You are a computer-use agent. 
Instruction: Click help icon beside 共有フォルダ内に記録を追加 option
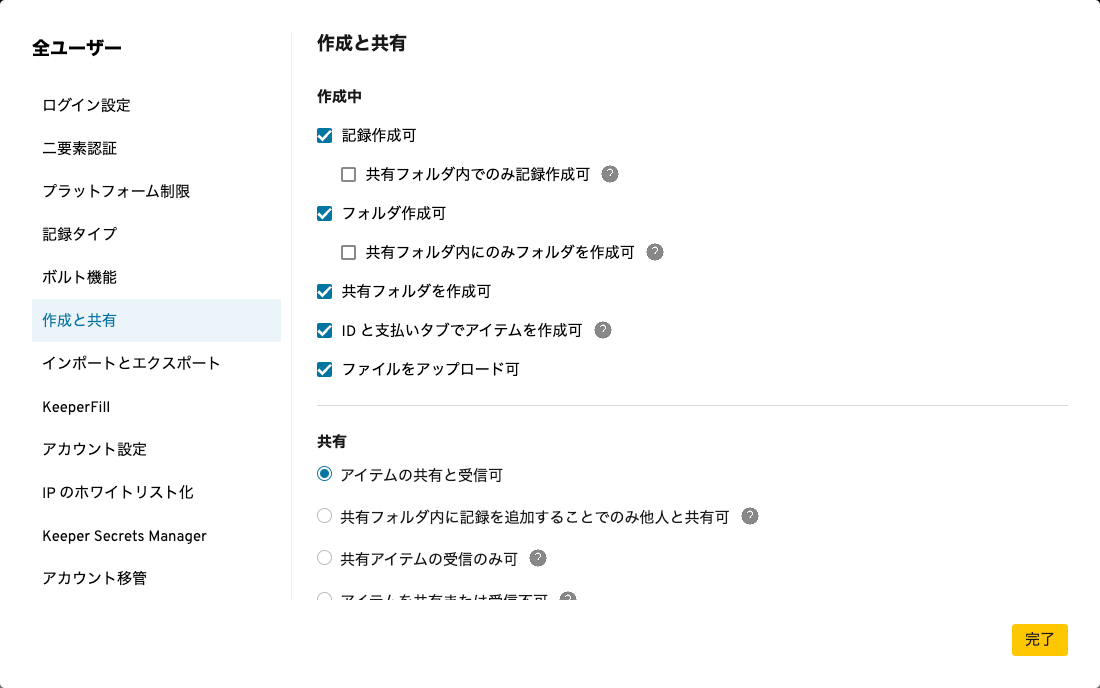coord(750,517)
